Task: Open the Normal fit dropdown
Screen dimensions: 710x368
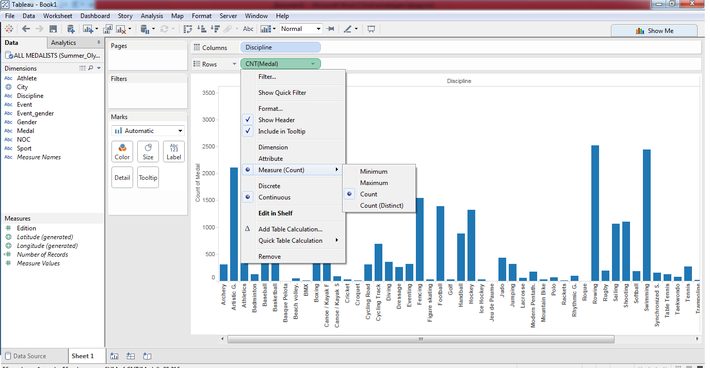Action: coord(300,29)
